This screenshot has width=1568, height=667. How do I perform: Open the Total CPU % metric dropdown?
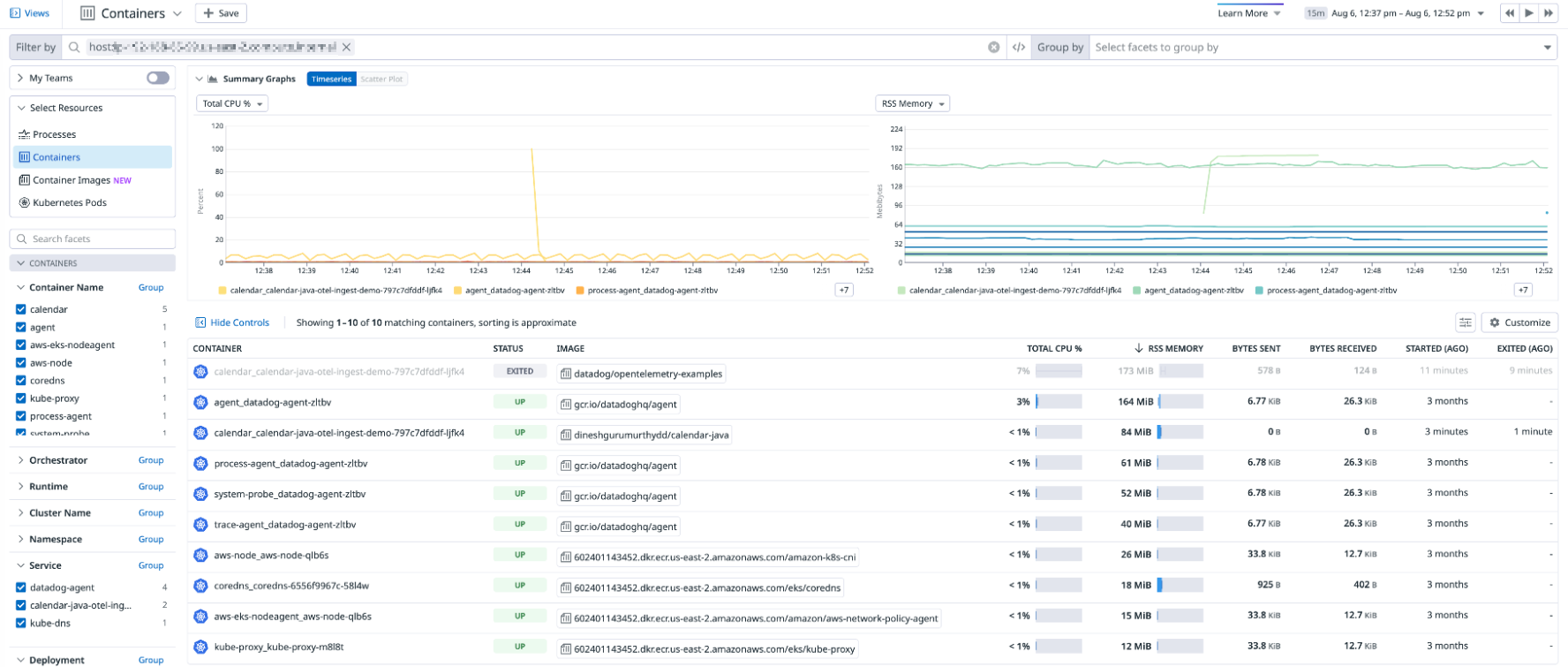pyautogui.click(x=232, y=103)
